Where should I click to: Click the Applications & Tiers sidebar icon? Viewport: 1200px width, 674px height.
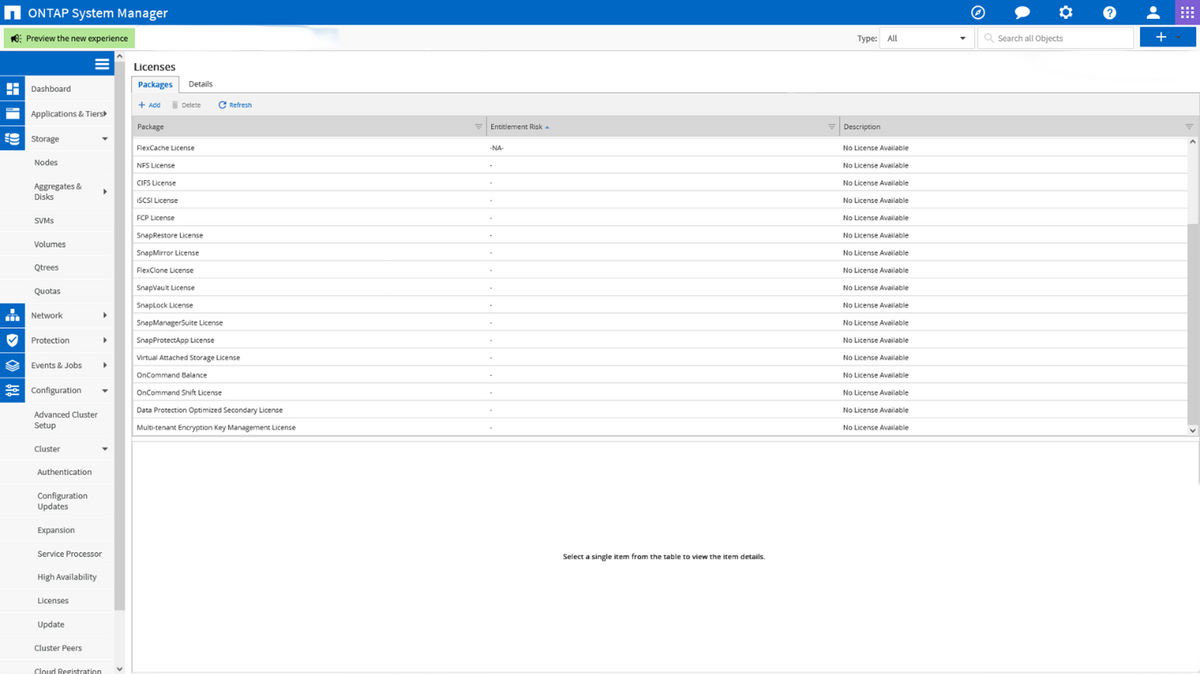coord(12,114)
